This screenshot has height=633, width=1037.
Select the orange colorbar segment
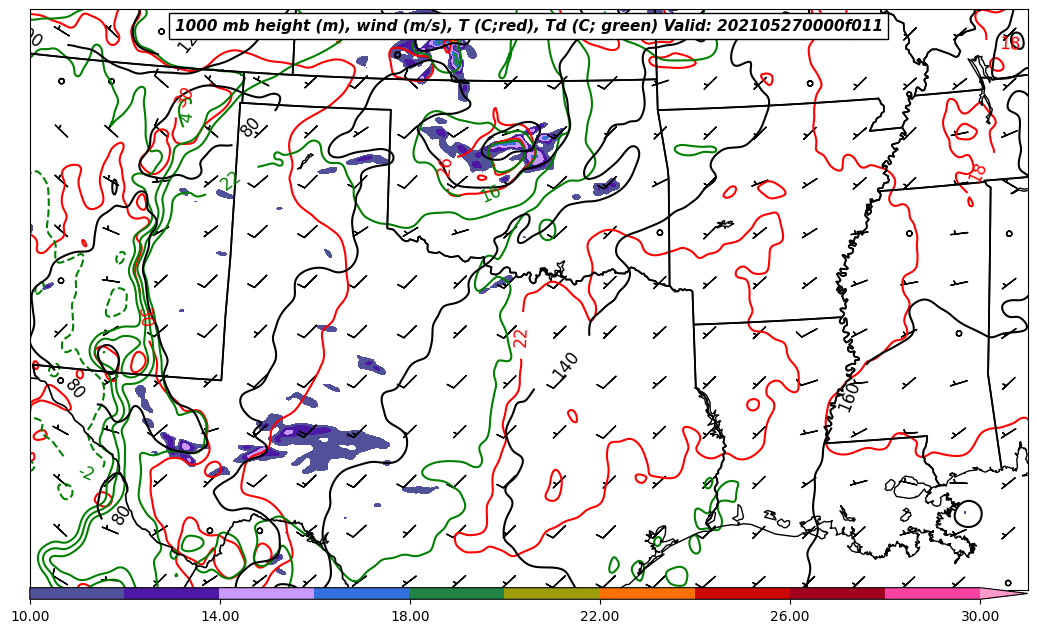click(647, 593)
